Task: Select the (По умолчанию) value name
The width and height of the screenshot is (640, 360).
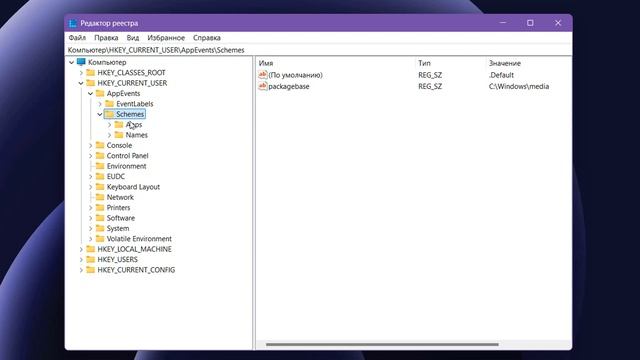Action: click(296, 75)
